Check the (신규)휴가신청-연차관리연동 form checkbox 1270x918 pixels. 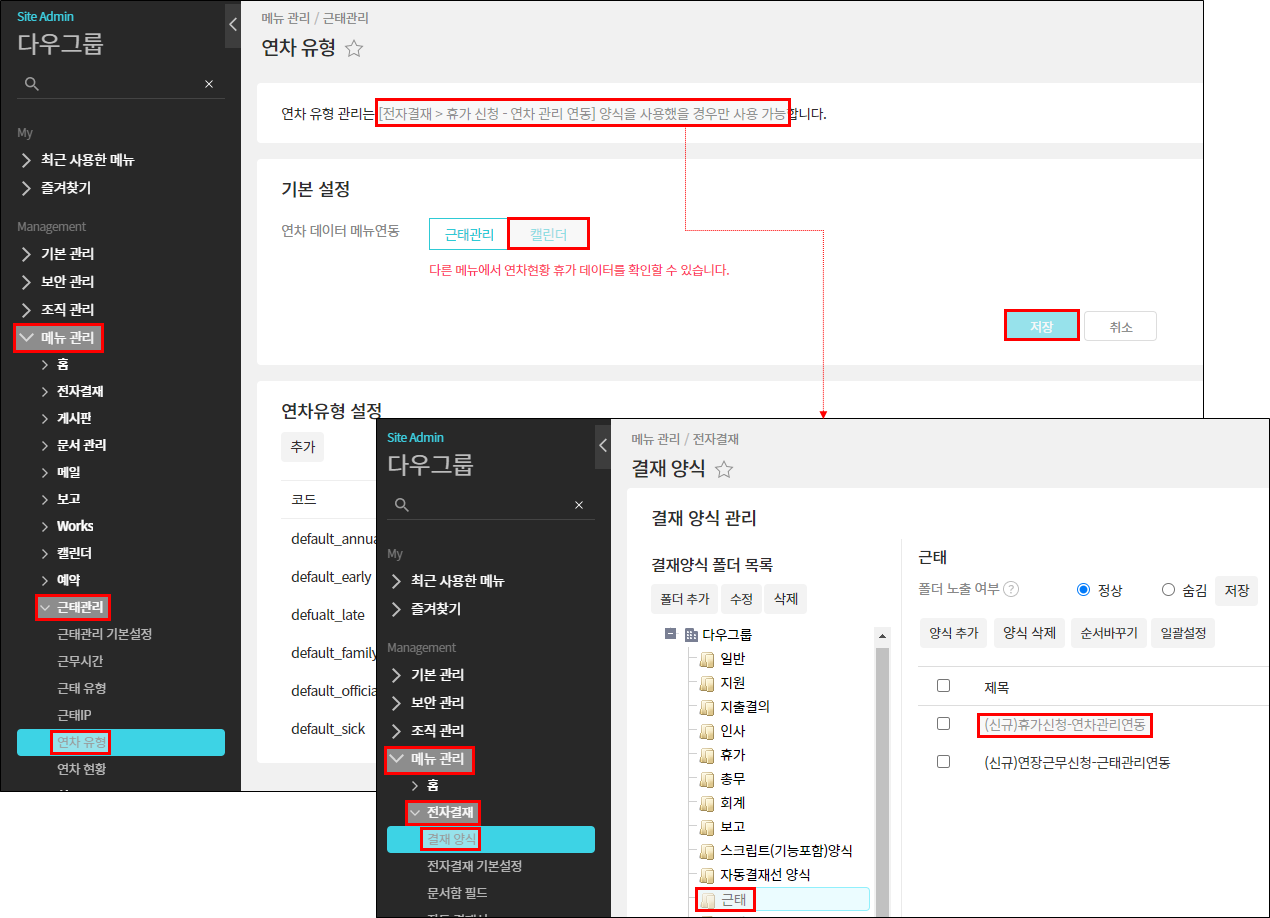(x=943, y=723)
